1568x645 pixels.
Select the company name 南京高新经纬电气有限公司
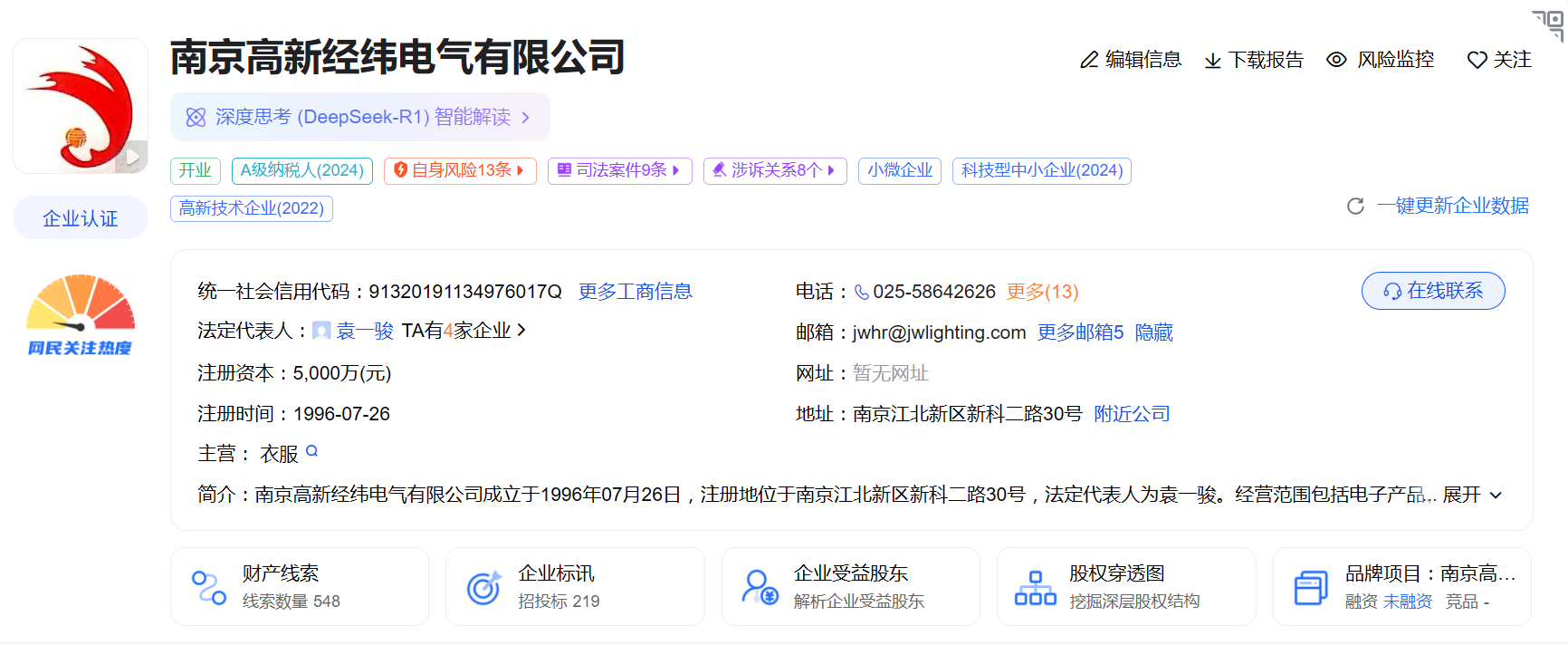pyautogui.click(x=397, y=57)
